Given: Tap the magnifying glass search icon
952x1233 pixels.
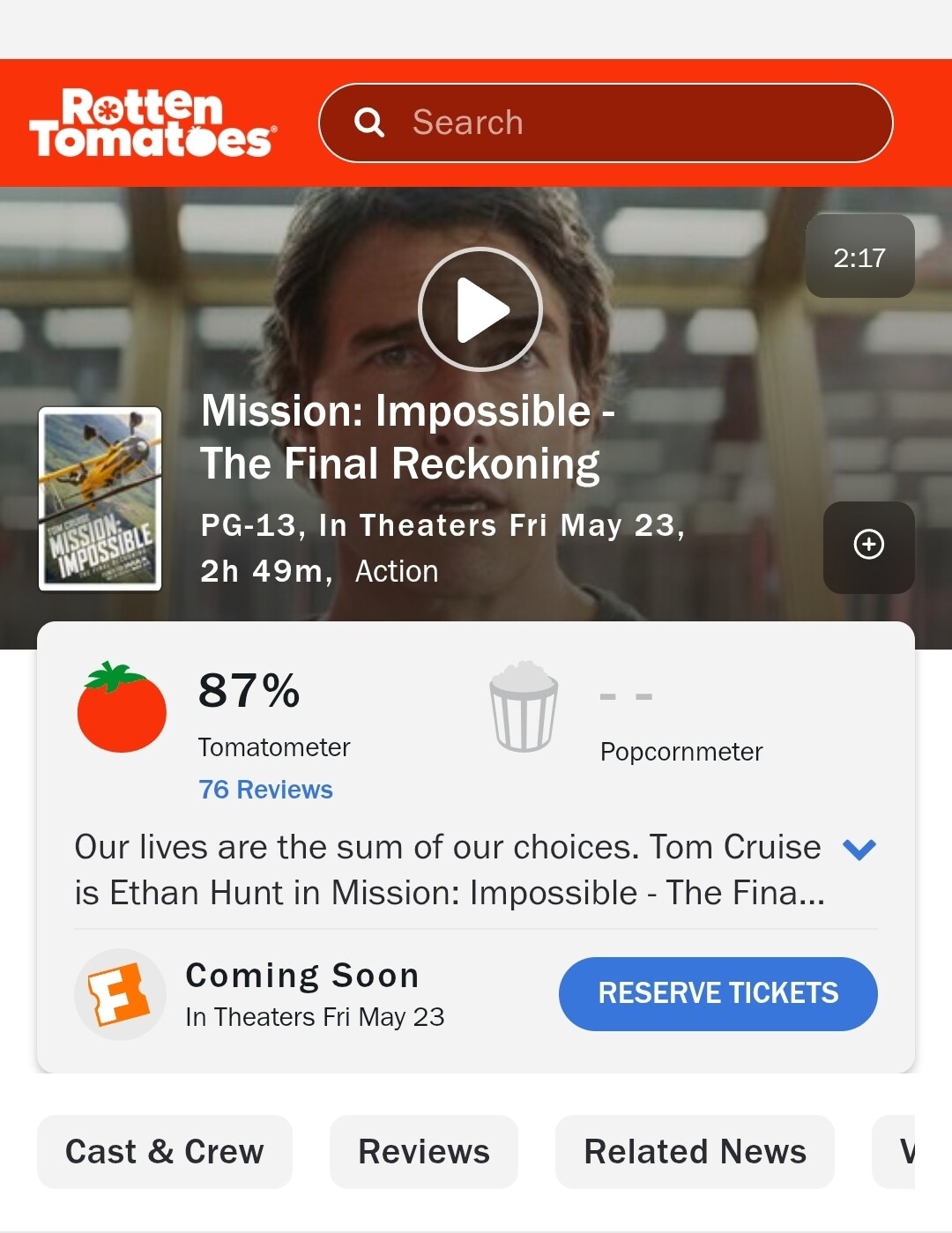Looking at the screenshot, I should tap(369, 123).
